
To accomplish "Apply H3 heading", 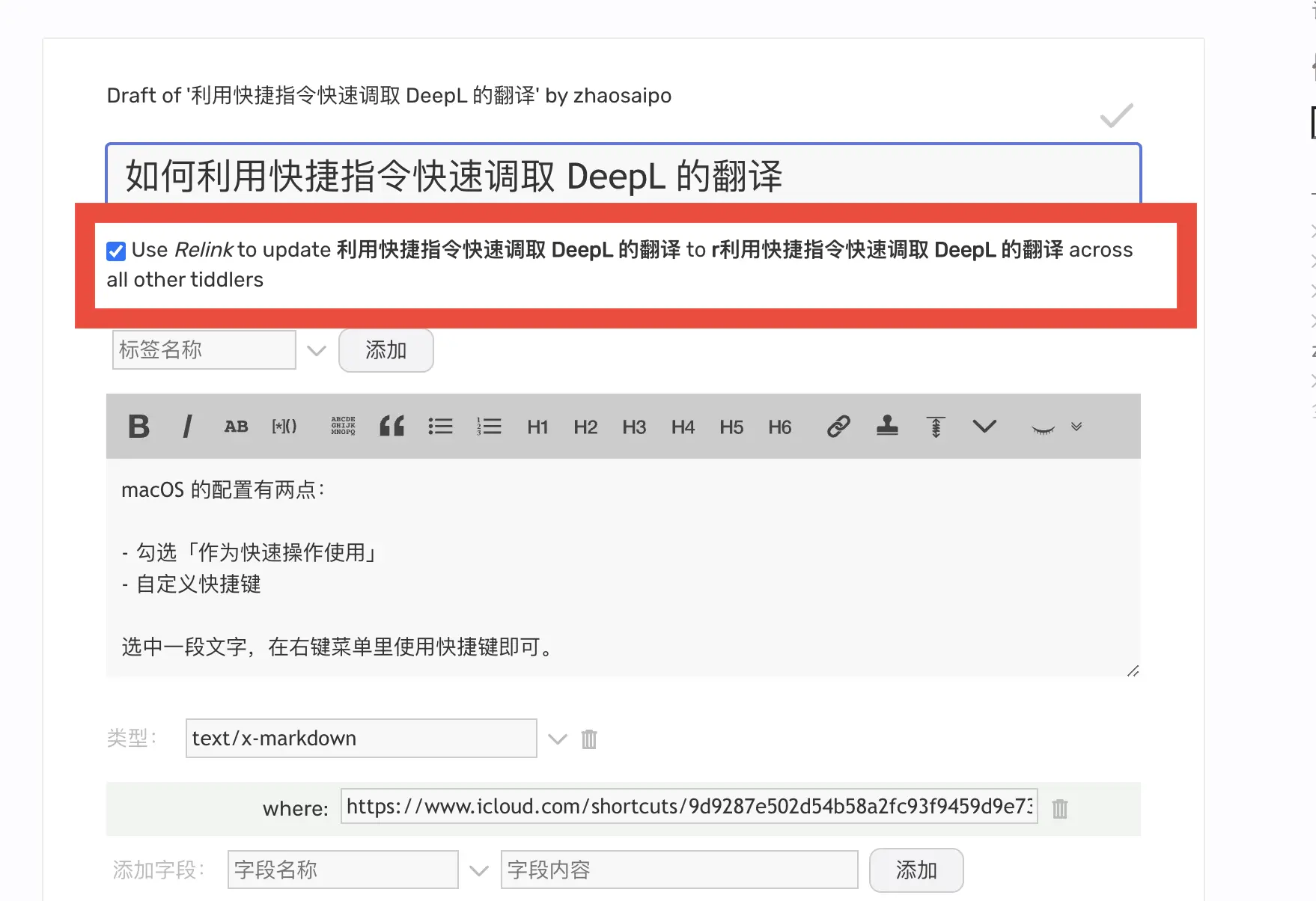I will click(634, 427).
